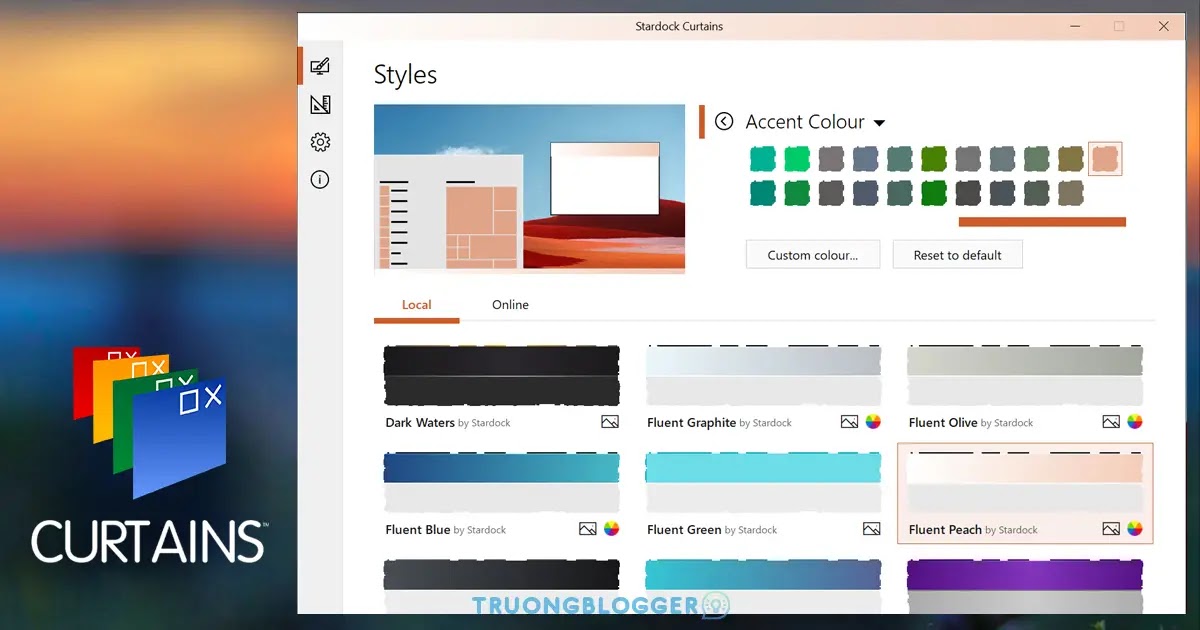
Task: Click the 'Fluent Blue' style name
Action: coord(418,530)
